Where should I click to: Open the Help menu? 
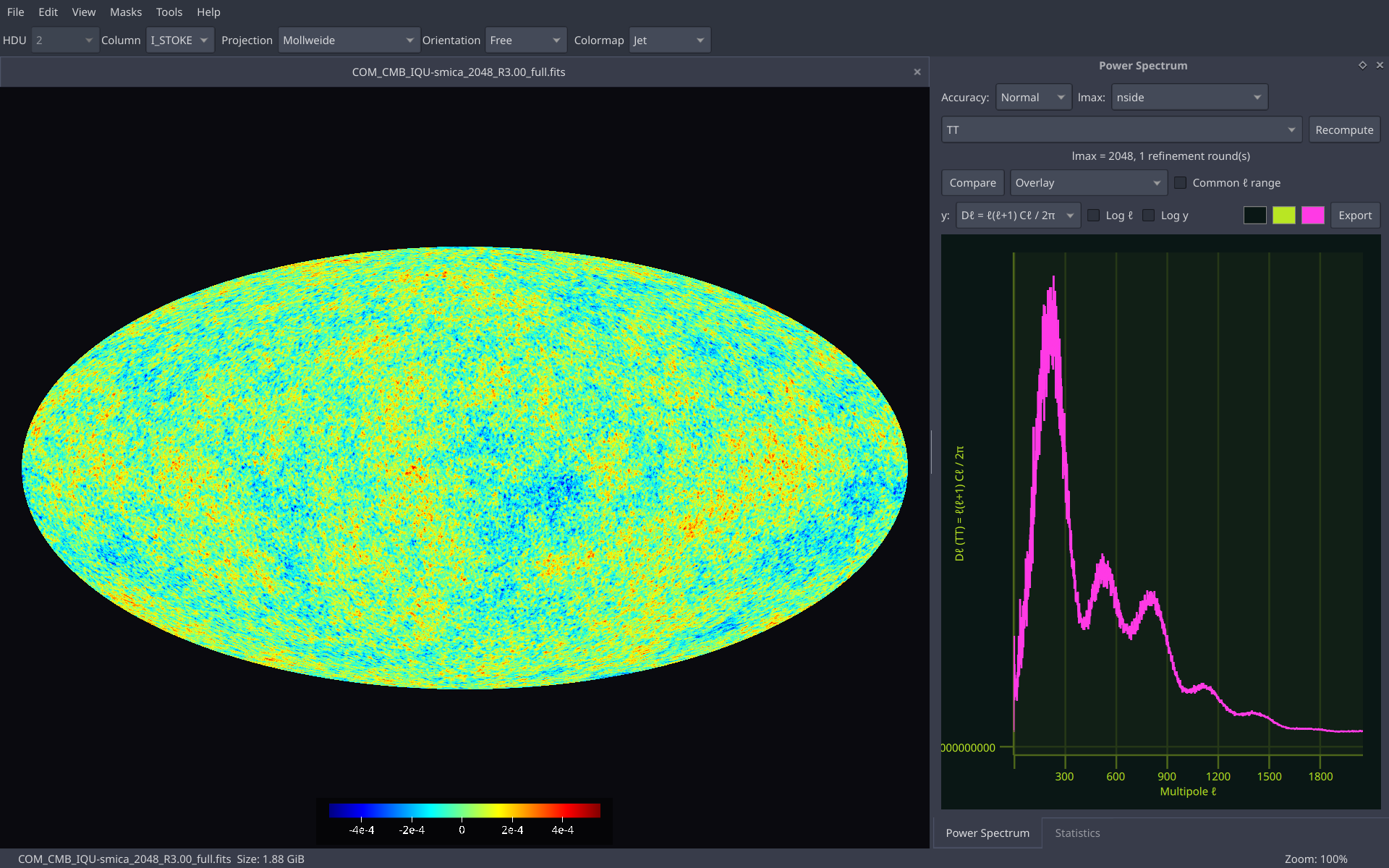[x=208, y=12]
